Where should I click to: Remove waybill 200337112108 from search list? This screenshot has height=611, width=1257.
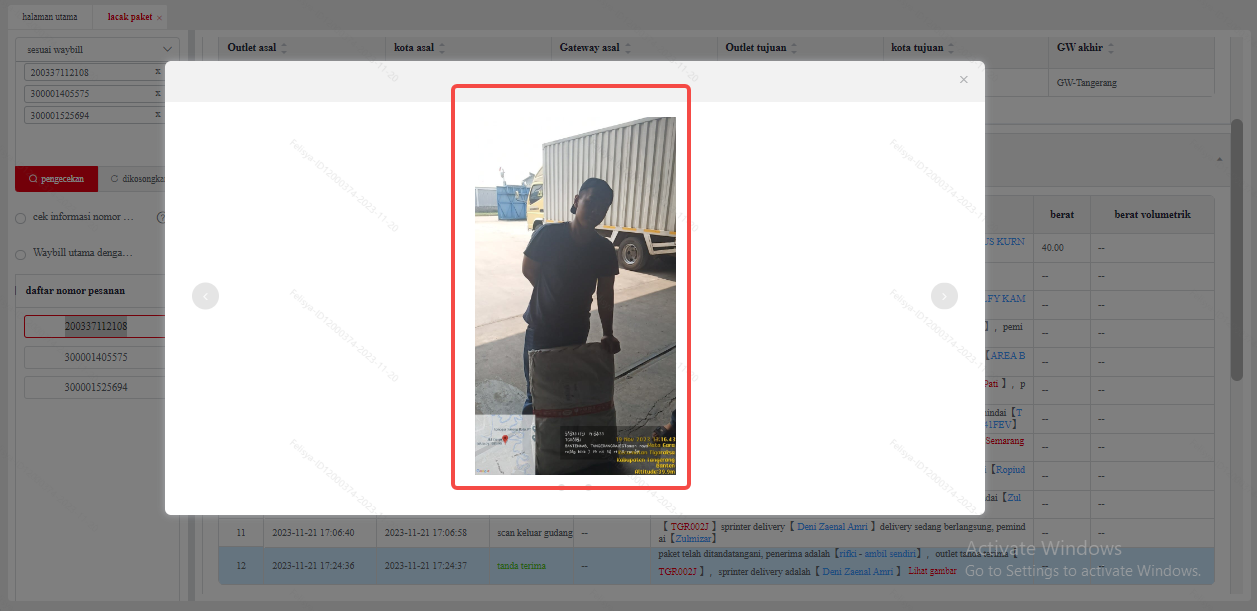(x=157, y=72)
